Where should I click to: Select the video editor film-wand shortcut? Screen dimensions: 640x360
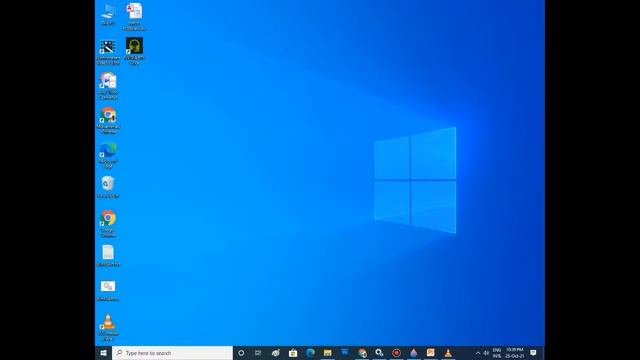pyautogui.click(x=108, y=52)
